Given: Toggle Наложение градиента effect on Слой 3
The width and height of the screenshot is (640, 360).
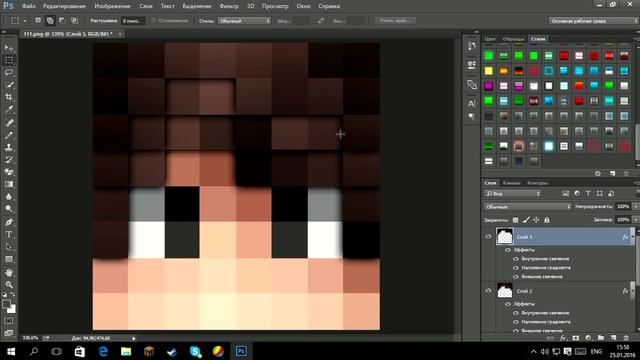Looking at the screenshot, I should click(516, 268).
